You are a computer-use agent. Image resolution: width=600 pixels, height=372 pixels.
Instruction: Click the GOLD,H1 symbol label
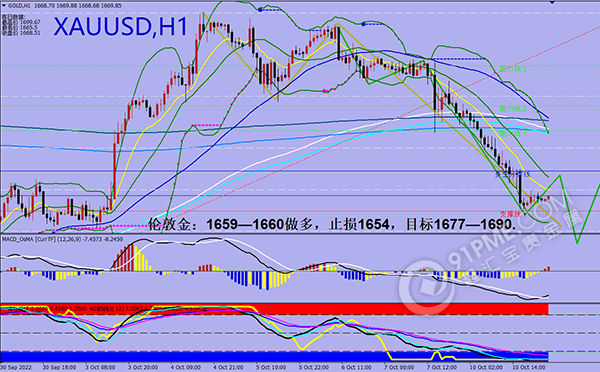[x=19, y=6]
